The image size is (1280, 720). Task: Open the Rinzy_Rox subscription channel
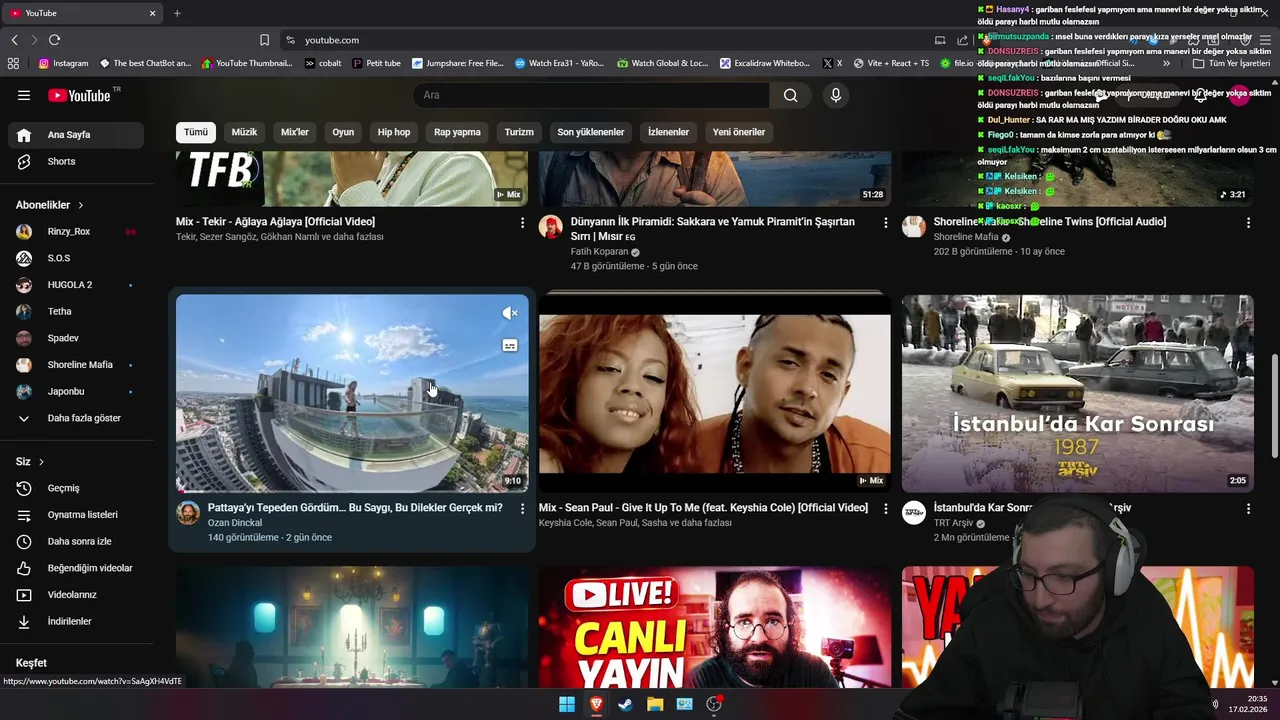[76, 231]
